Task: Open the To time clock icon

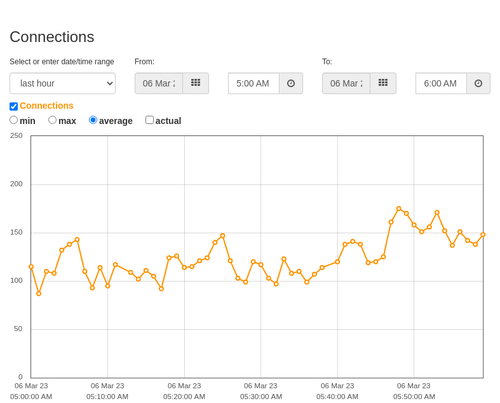Action: (478, 83)
